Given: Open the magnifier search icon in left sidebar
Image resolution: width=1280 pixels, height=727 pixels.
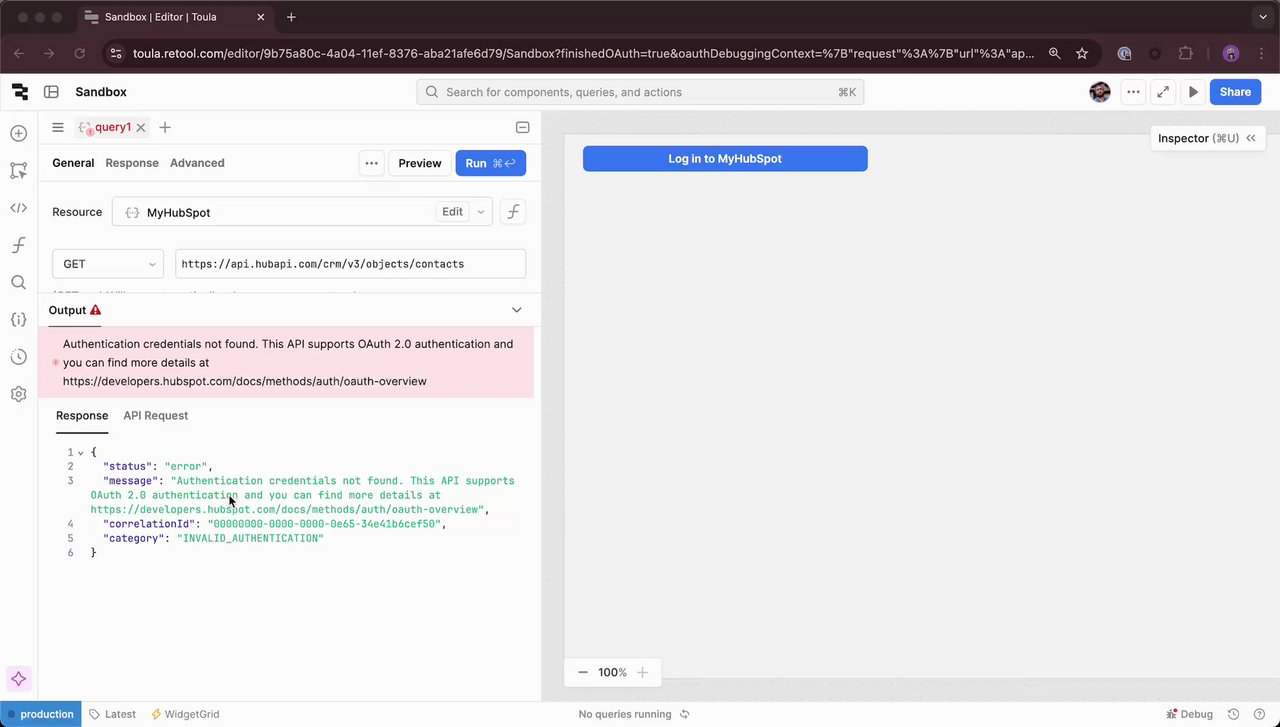Looking at the screenshot, I should tap(18, 283).
